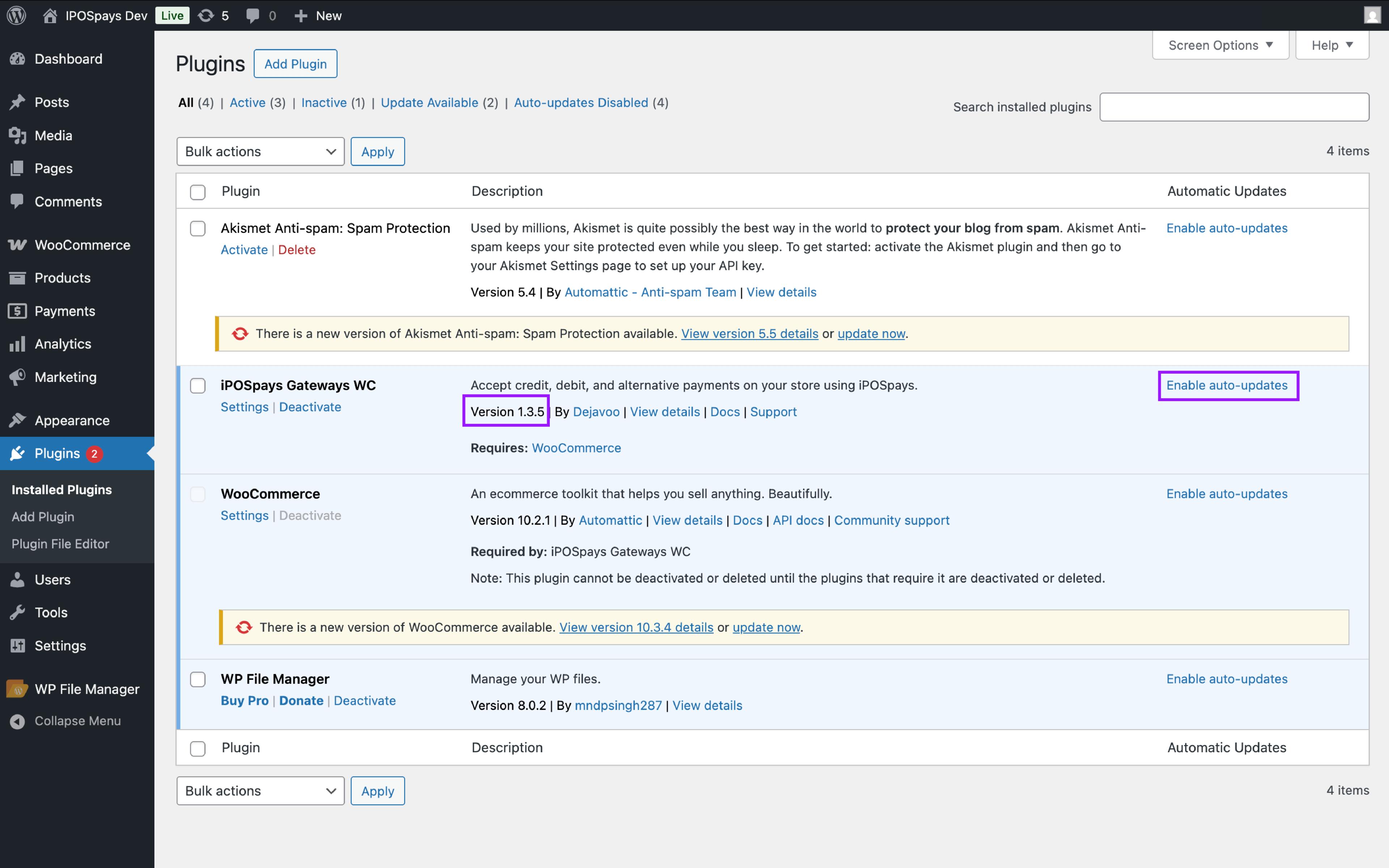Open Plugin File Editor submenu item
The width and height of the screenshot is (1389, 868).
[60, 544]
